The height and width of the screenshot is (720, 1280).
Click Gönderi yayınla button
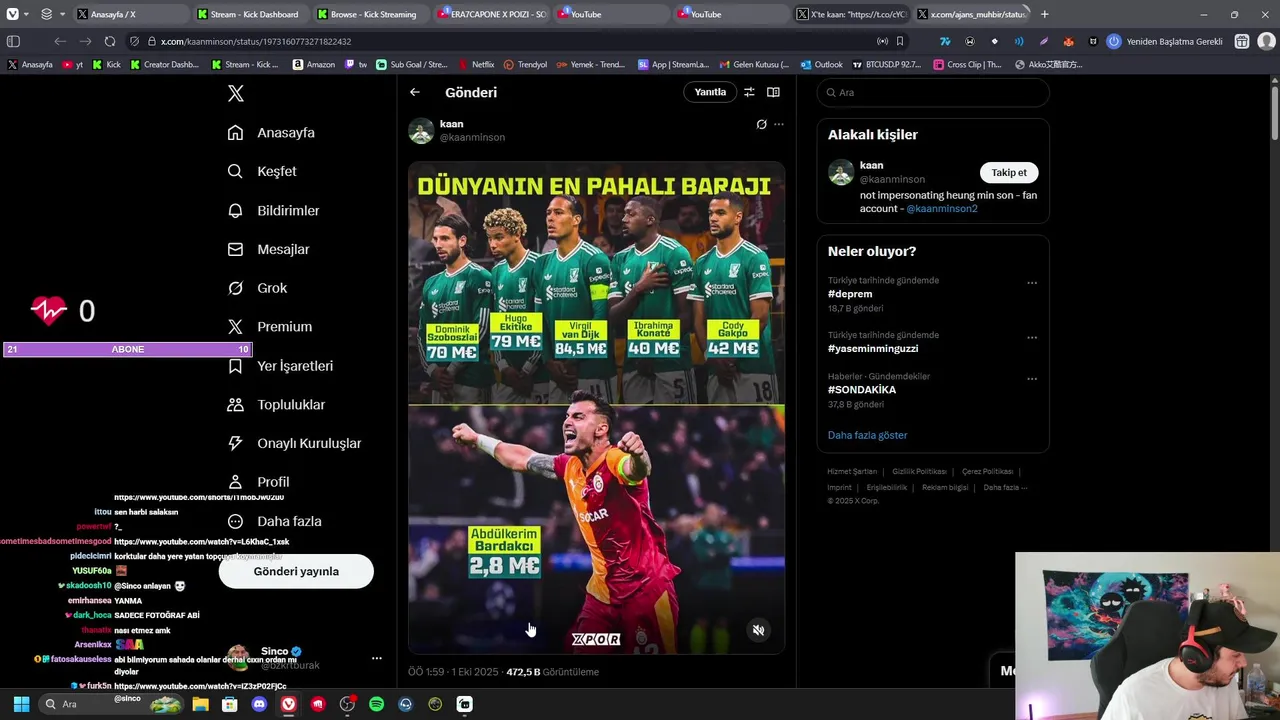(x=296, y=572)
